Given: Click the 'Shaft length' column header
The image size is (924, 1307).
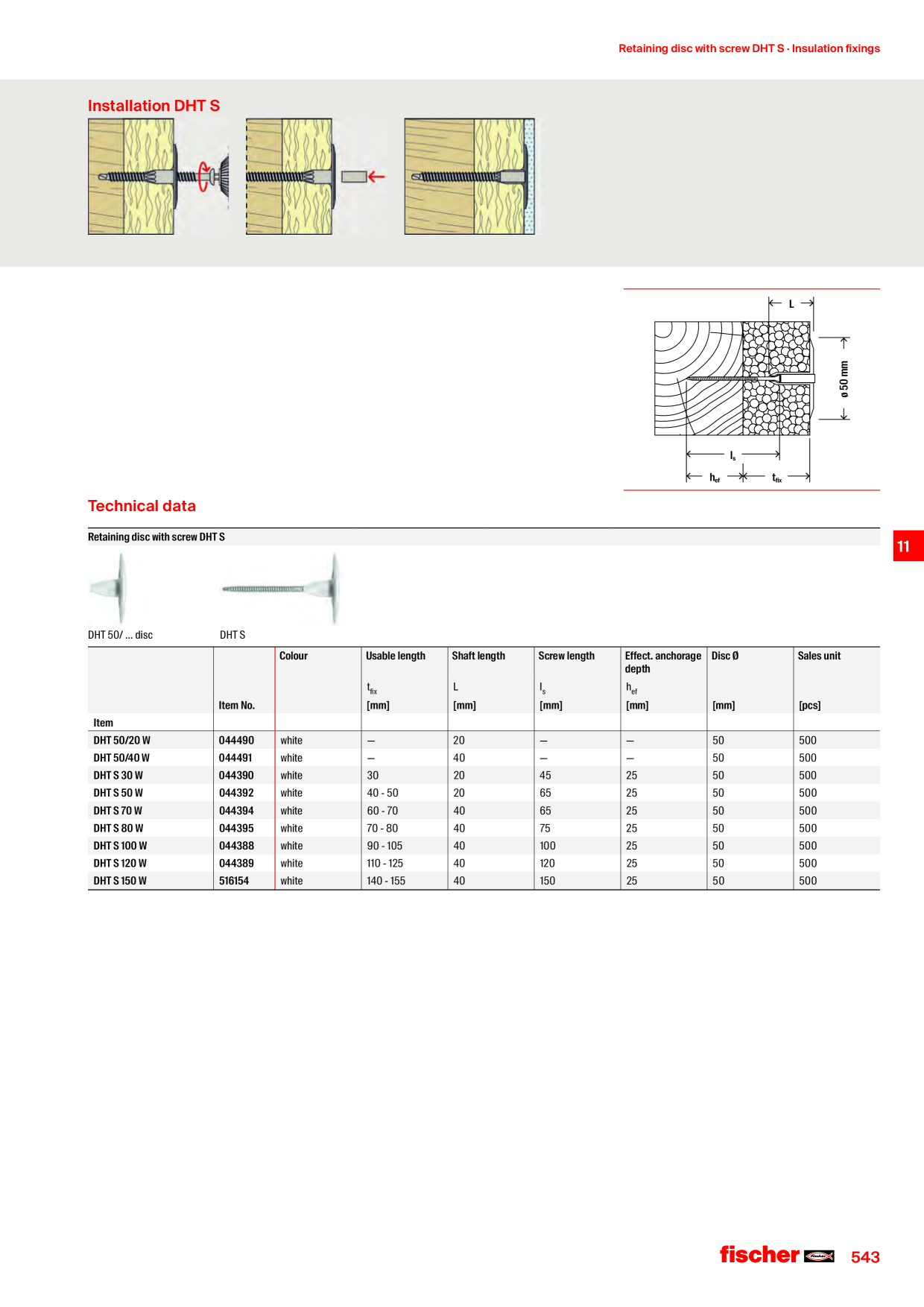Looking at the screenshot, I should pyautogui.click(x=478, y=656).
